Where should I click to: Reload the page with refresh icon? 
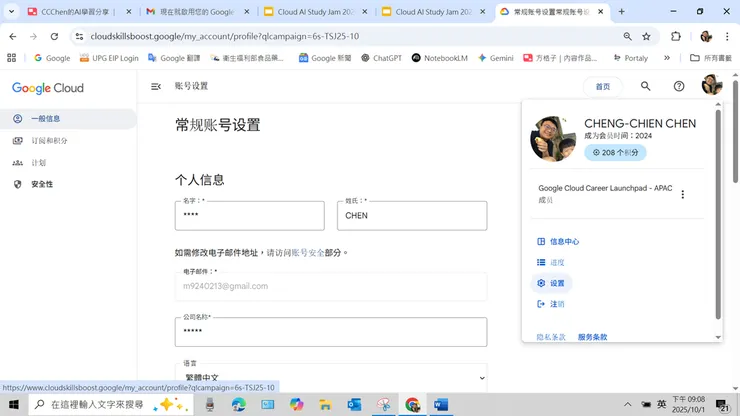pos(54,36)
